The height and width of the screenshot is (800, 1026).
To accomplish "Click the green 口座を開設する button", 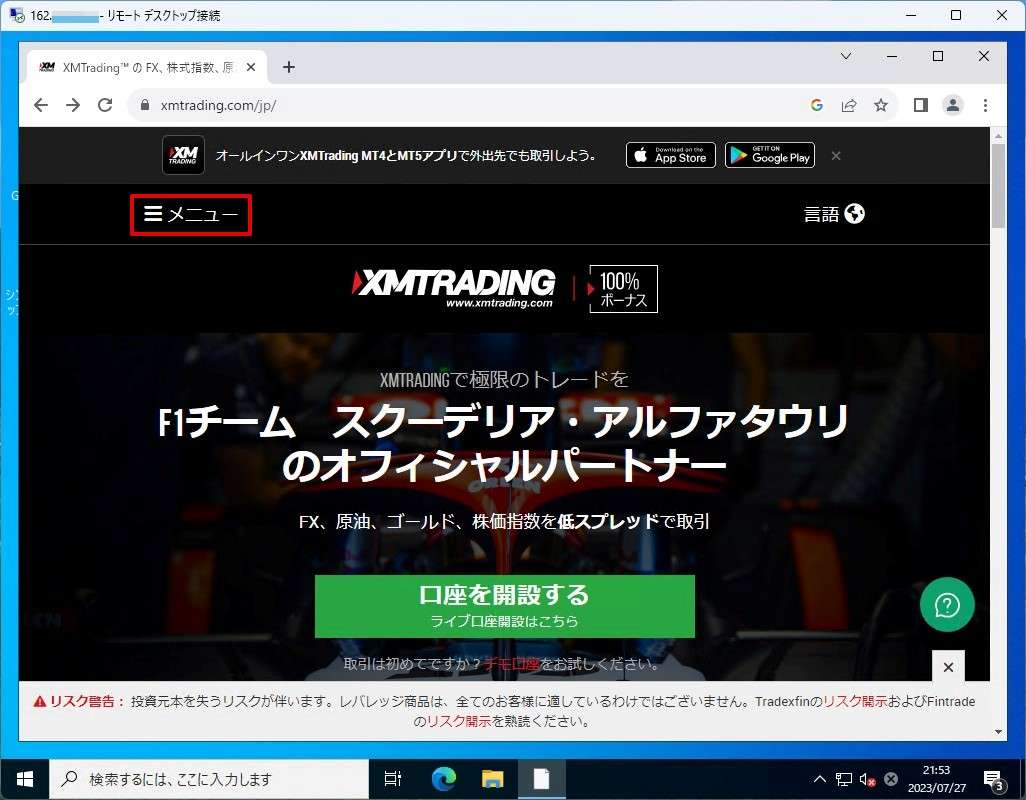I will (x=504, y=606).
